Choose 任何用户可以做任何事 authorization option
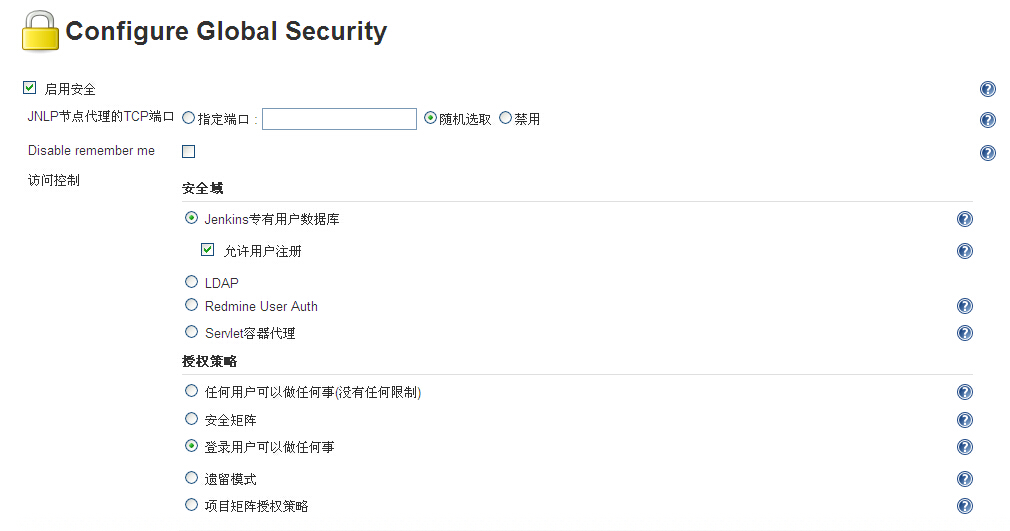The width and height of the screenshot is (1010, 531). click(x=191, y=391)
